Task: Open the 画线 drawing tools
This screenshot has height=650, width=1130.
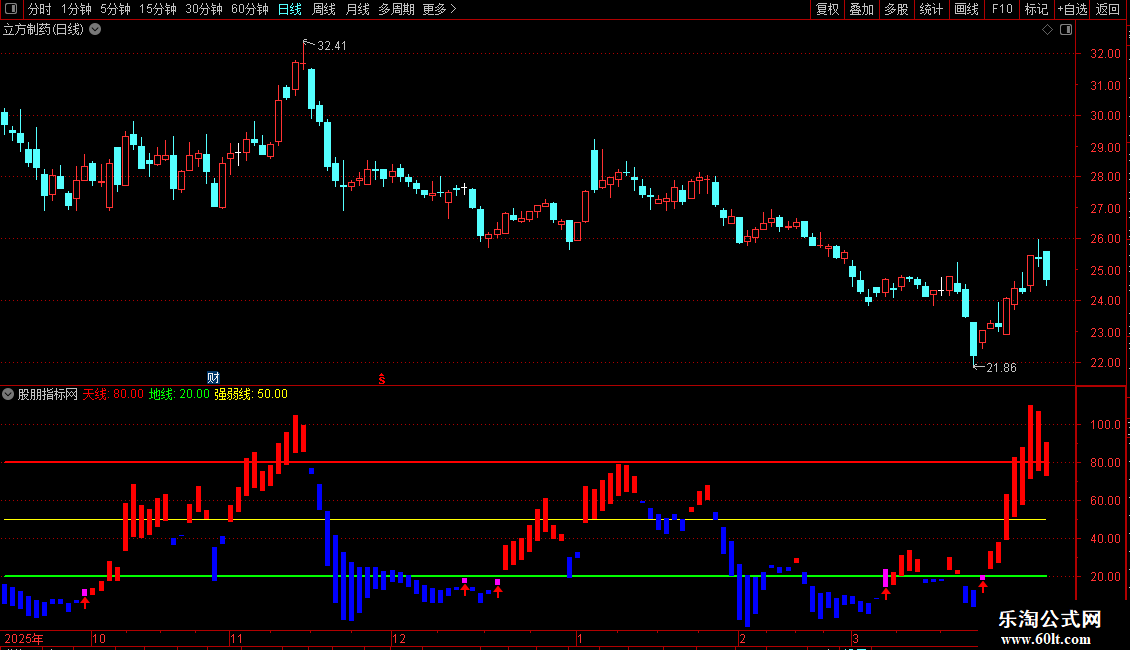Action: (x=966, y=9)
